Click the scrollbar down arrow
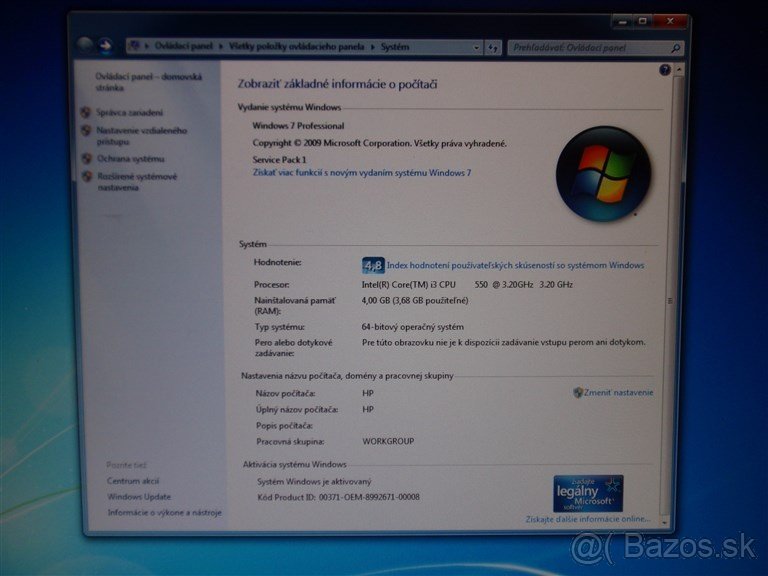The height and width of the screenshot is (576, 768). click(x=665, y=523)
